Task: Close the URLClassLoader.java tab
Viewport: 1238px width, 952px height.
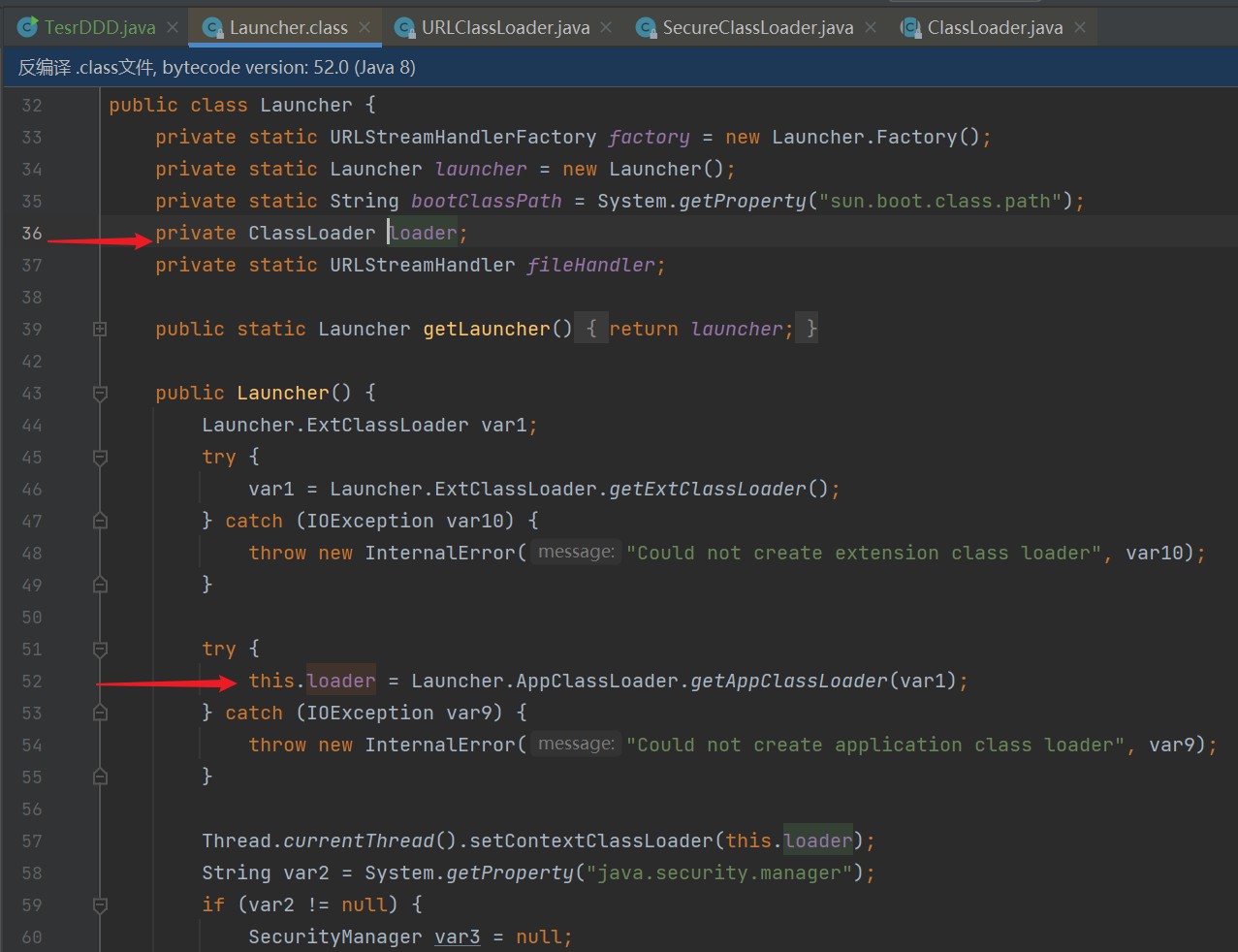Action: [x=606, y=27]
